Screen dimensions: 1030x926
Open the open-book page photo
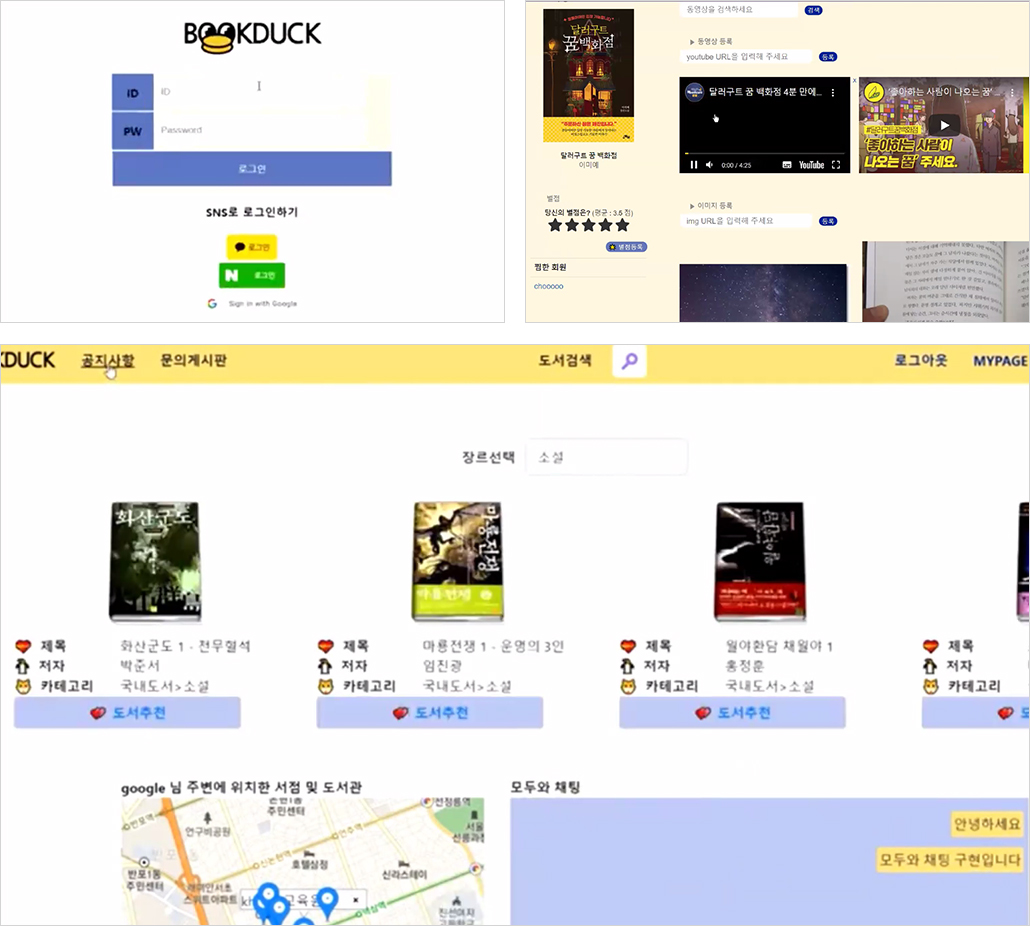click(x=945, y=282)
